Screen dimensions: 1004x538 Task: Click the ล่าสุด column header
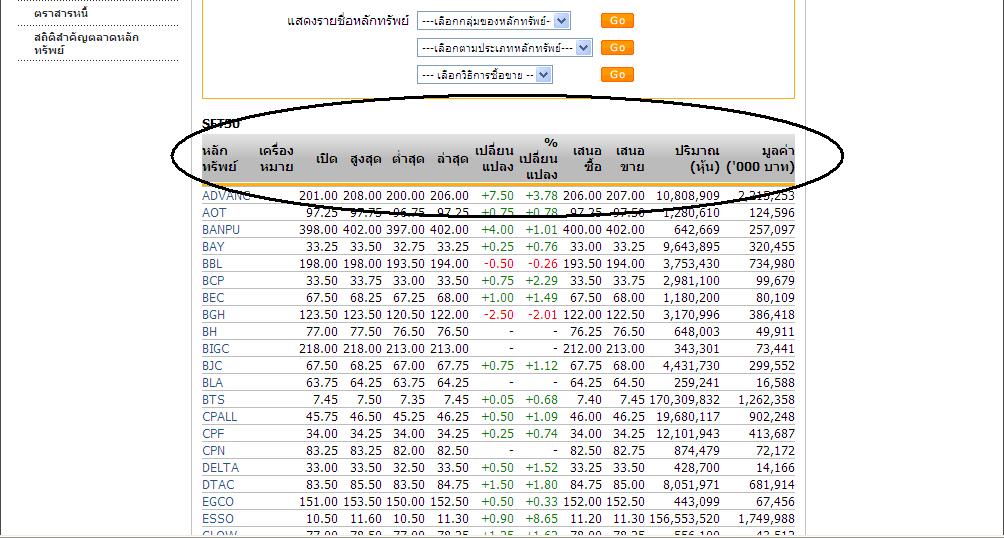click(452, 159)
